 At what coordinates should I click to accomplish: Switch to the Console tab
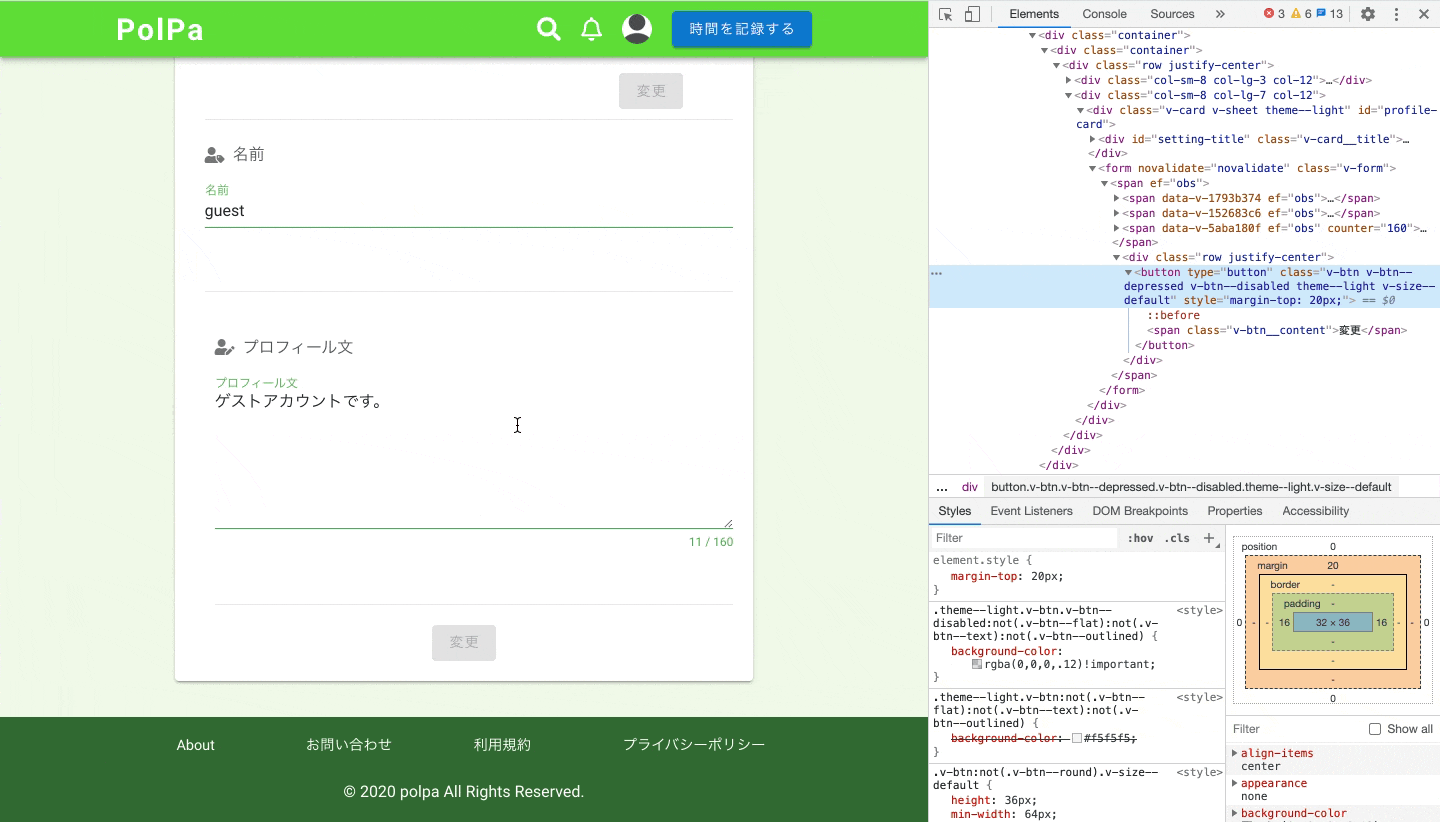(1105, 14)
